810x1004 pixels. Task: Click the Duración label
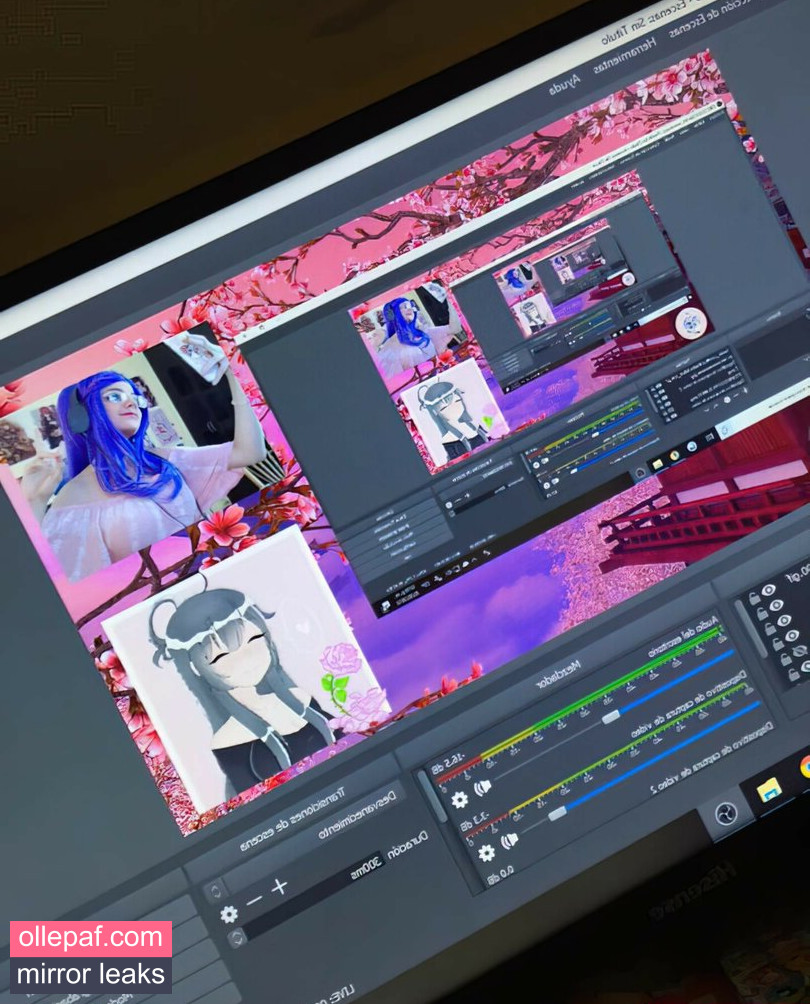[407, 845]
